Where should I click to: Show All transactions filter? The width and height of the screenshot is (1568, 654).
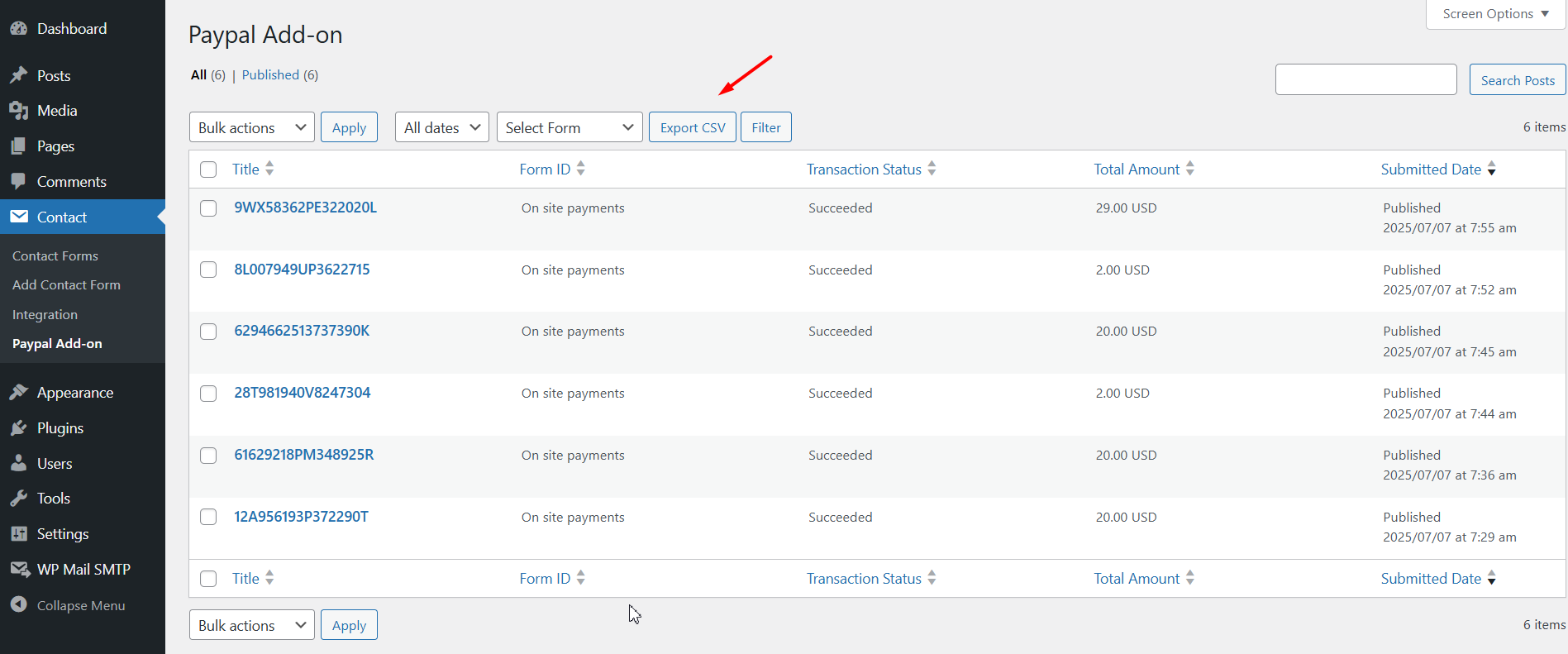coord(198,75)
